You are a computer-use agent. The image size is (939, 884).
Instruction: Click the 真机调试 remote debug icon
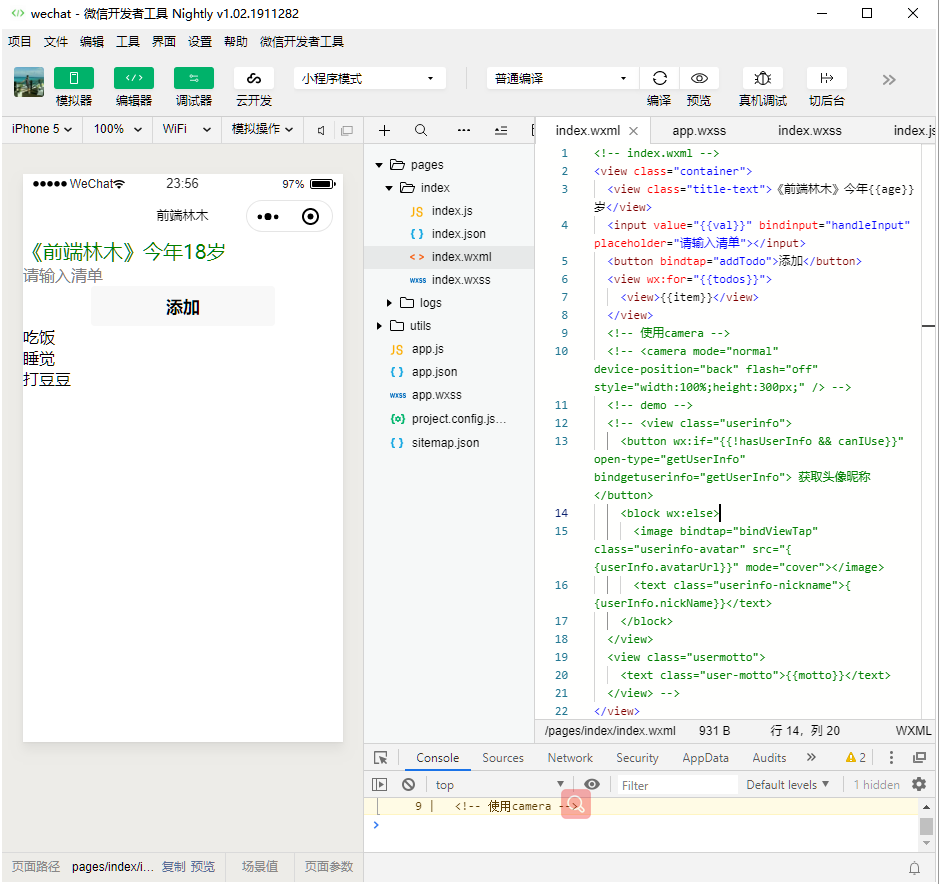coord(762,79)
